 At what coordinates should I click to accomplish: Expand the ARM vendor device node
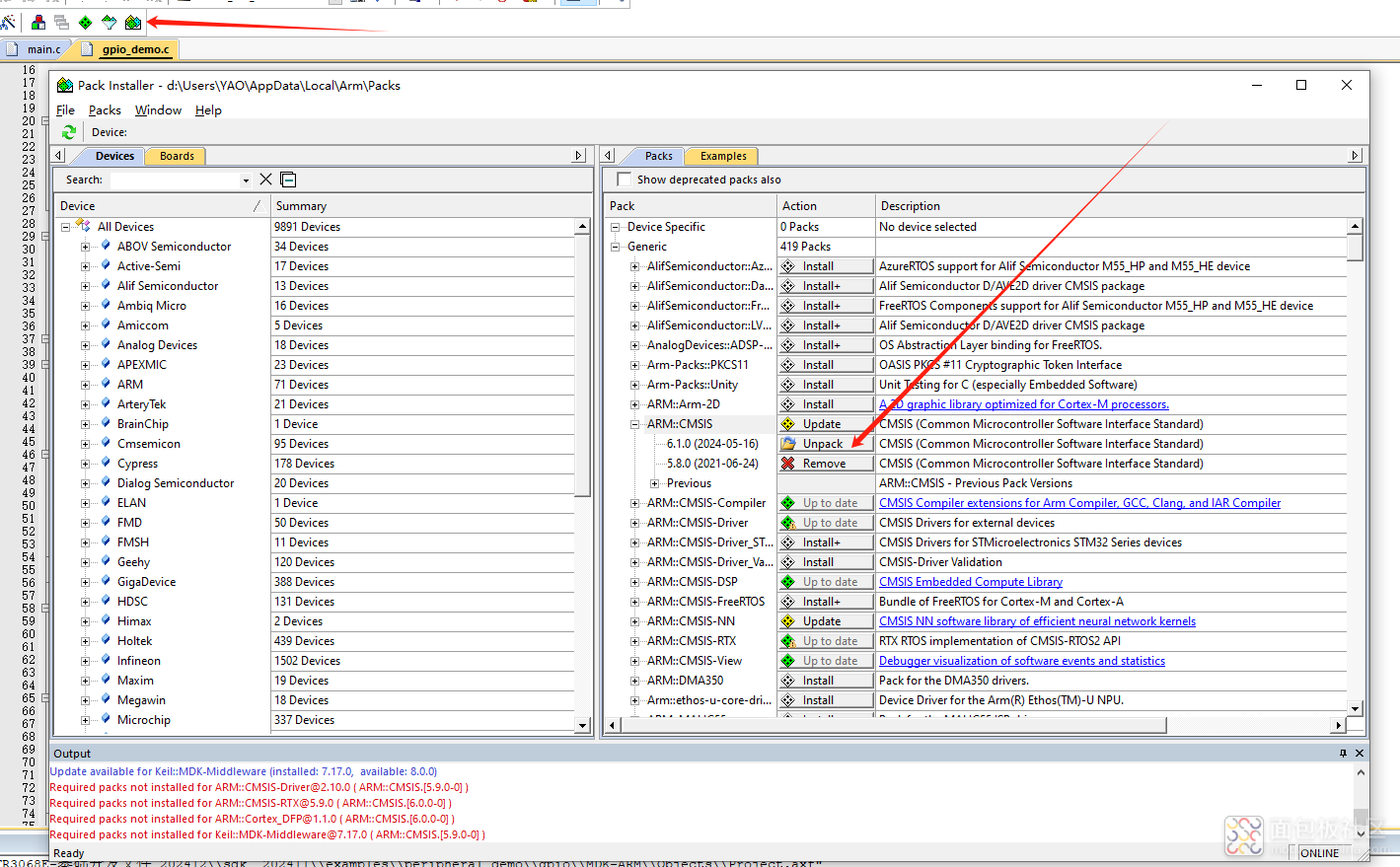point(86,385)
